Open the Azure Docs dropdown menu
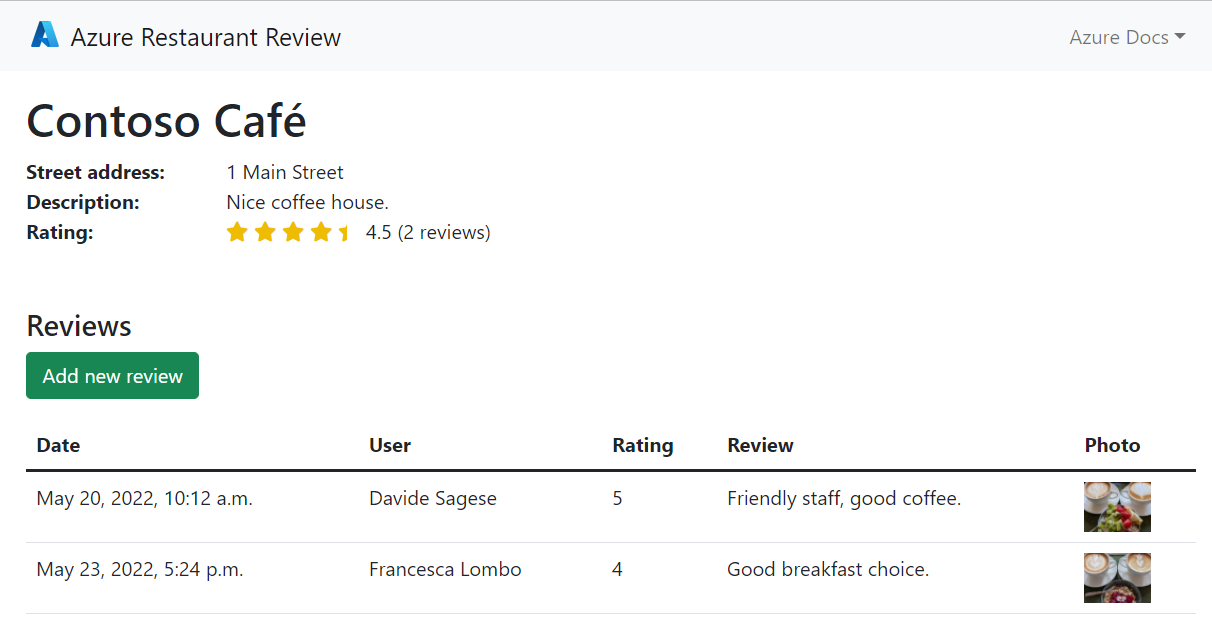The image size is (1212, 637). pyautogui.click(x=1127, y=37)
